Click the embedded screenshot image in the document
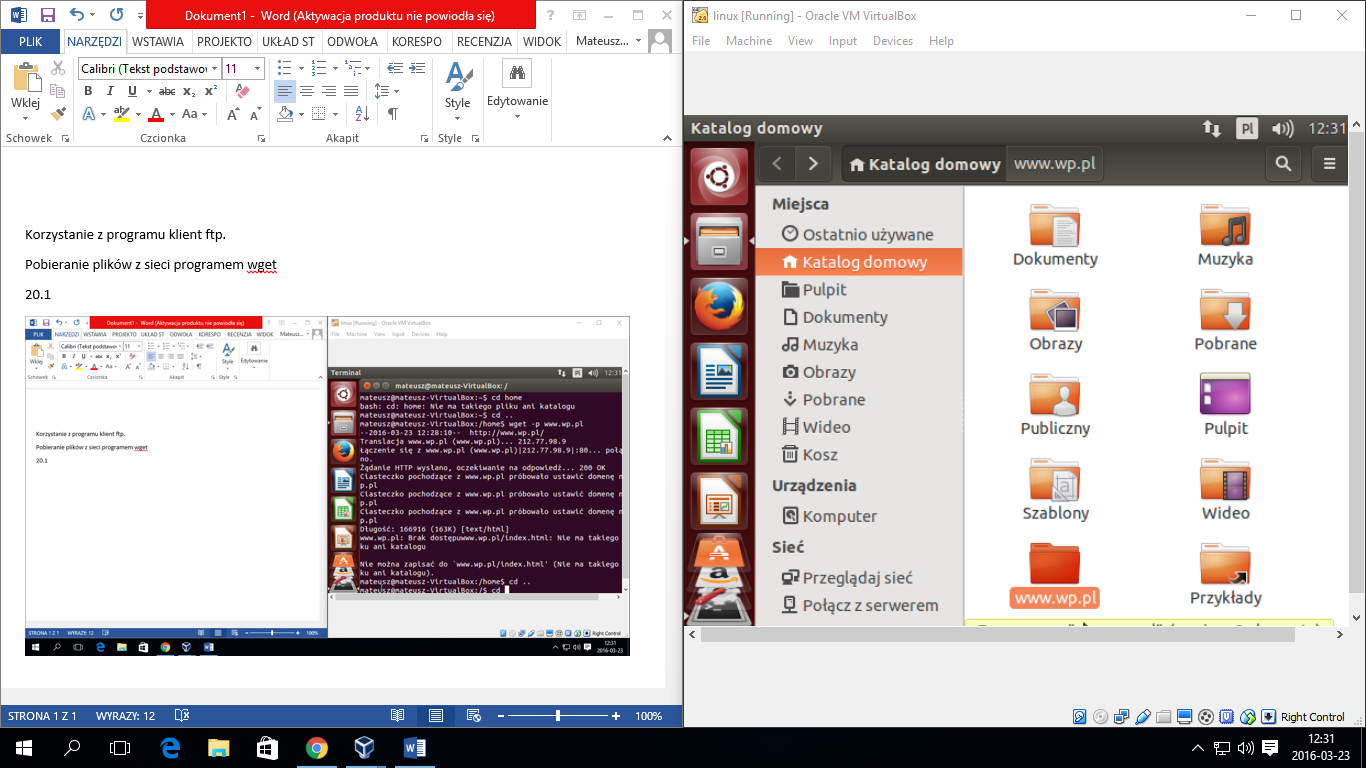Image resolution: width=1366 pixels, height=768 pixels. pyautogui.click(x=327, y=485)
